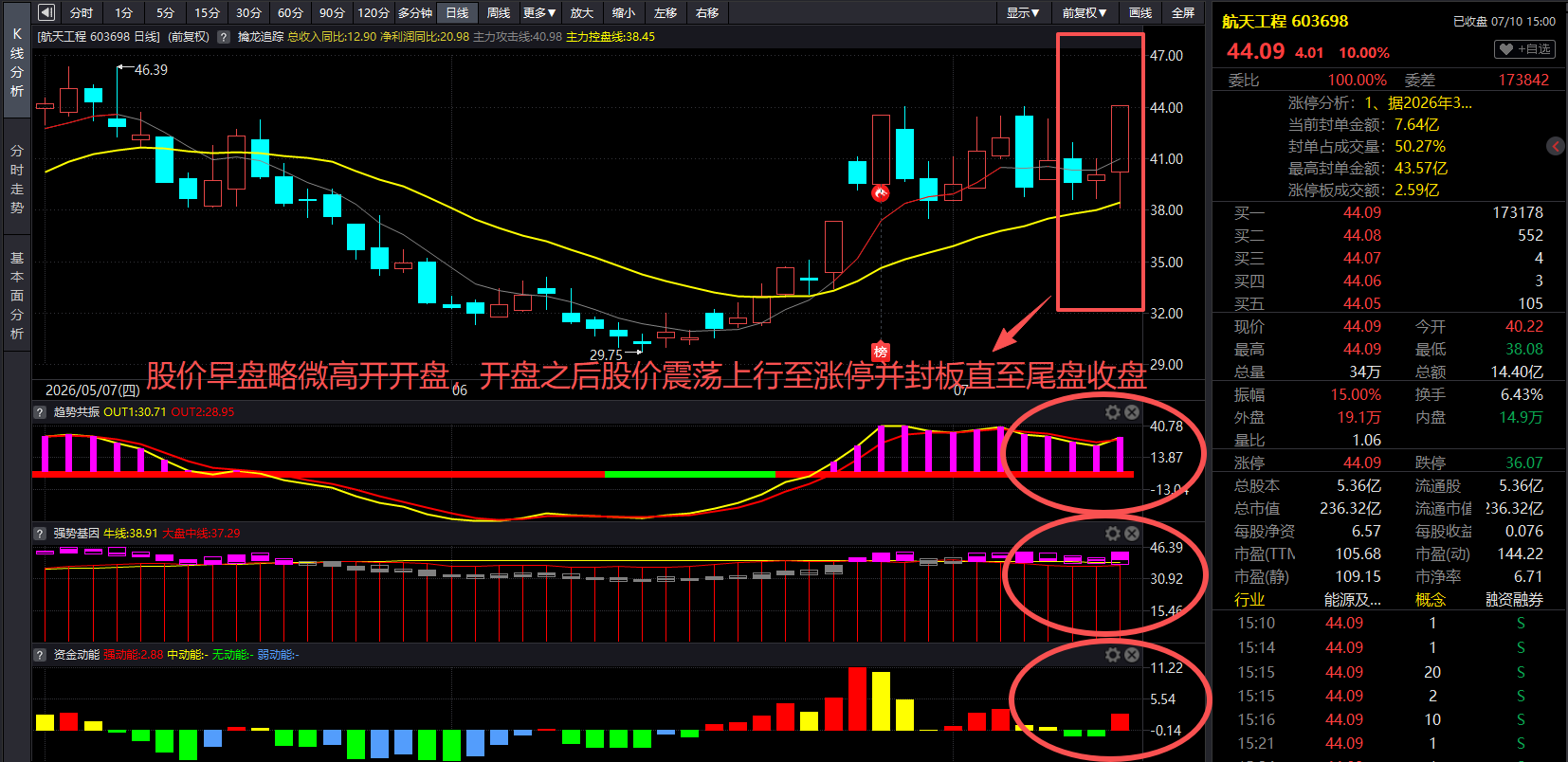This screenshot has height=762, width=1568.
Task: Click the 能源及... industry value
Action: tap(1353, 599)
